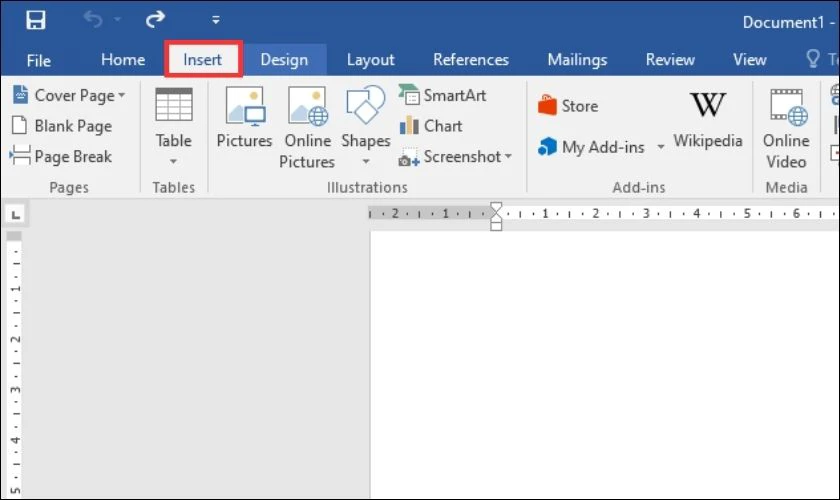840x500 pixels.
Task: Insert a Blank Page
Action: [62, 126]
